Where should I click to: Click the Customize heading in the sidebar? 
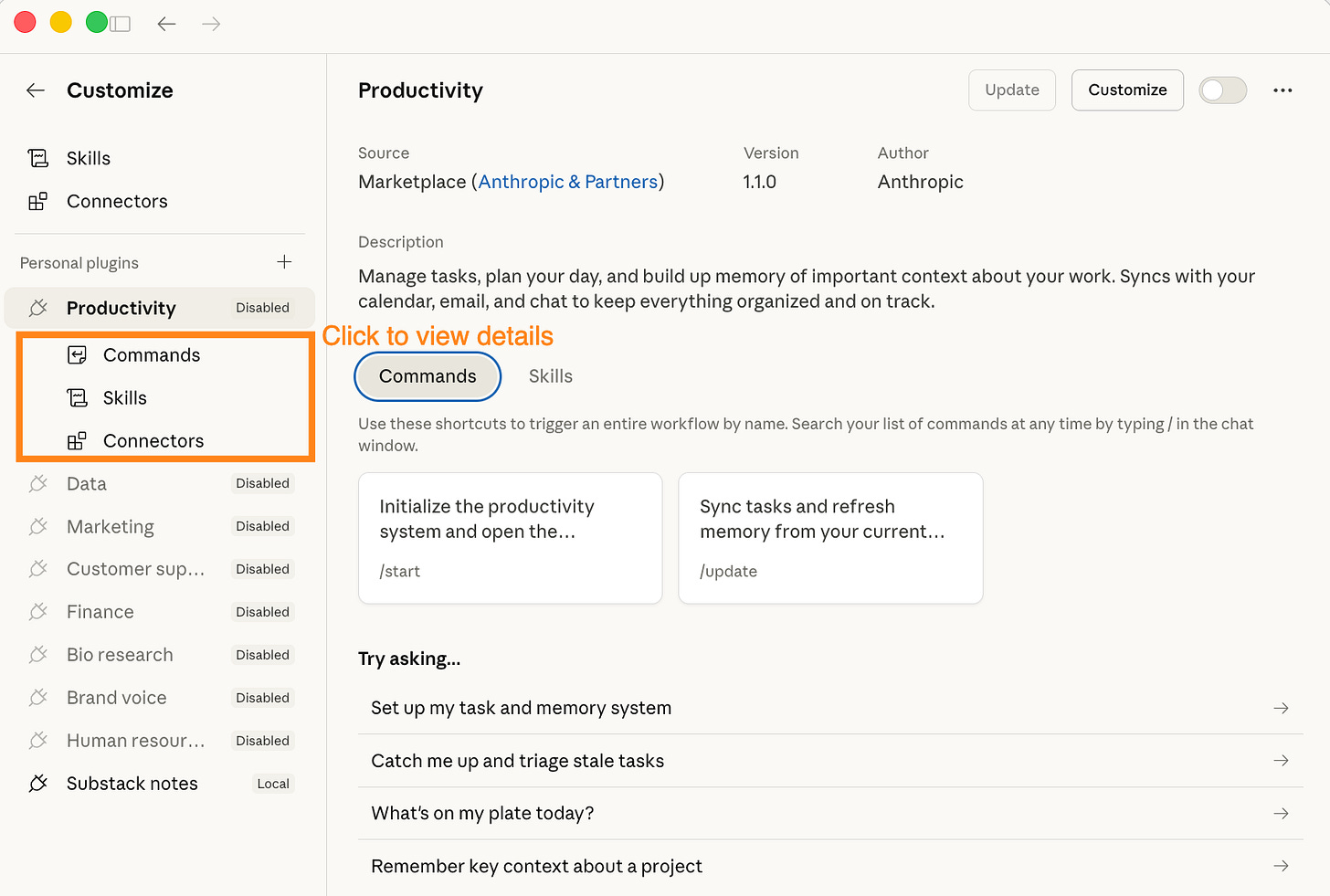[x=120, y=90]
